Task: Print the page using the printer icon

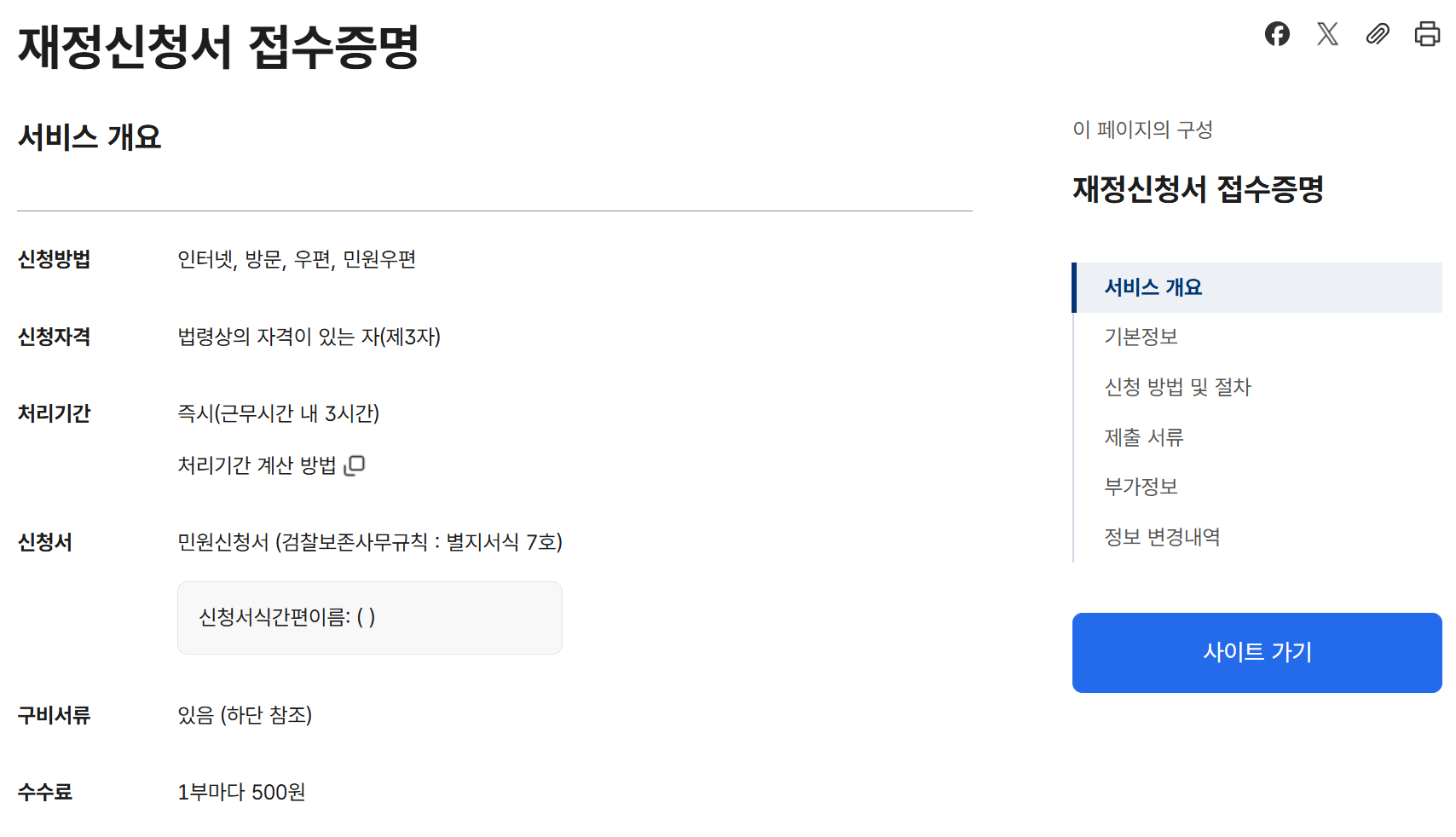Action: coord(1427,34)
